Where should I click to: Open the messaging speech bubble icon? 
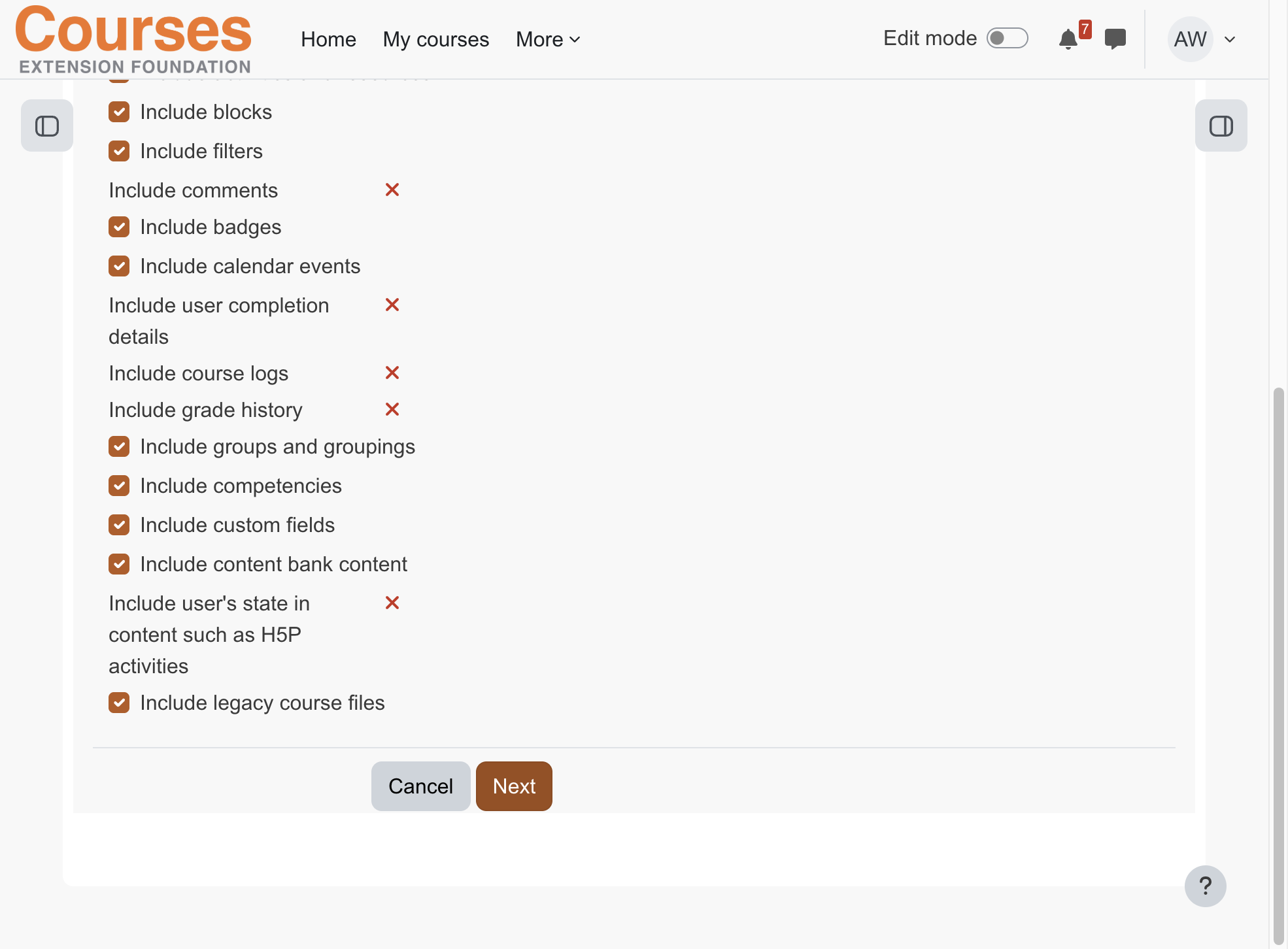point(1115,39)
